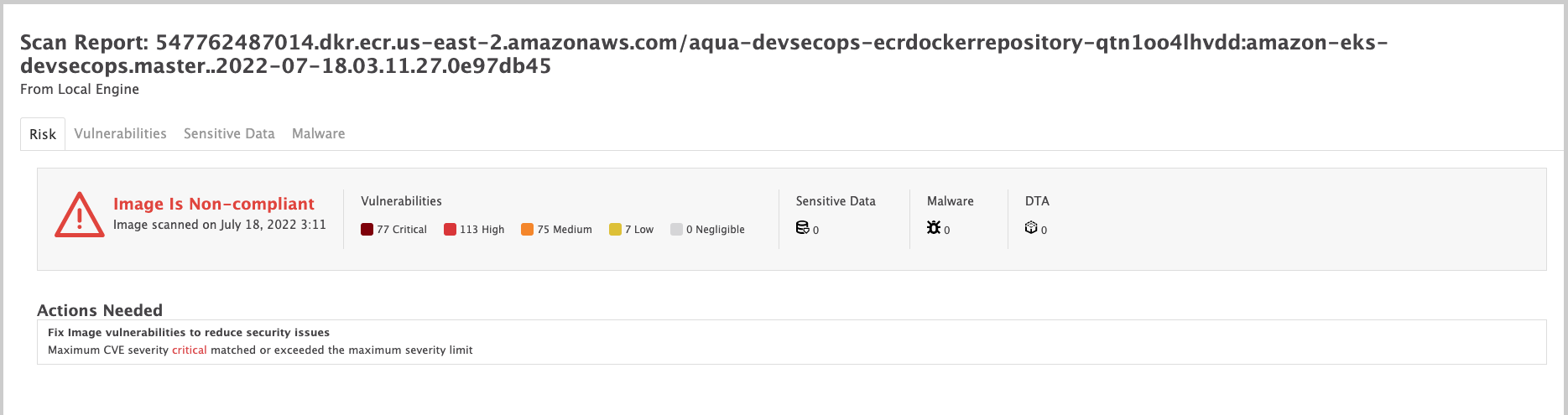The width and height of the screenshot is (1568, 415).
Task: Switch to the Sensitive Data tab
Action: point(229,133)
